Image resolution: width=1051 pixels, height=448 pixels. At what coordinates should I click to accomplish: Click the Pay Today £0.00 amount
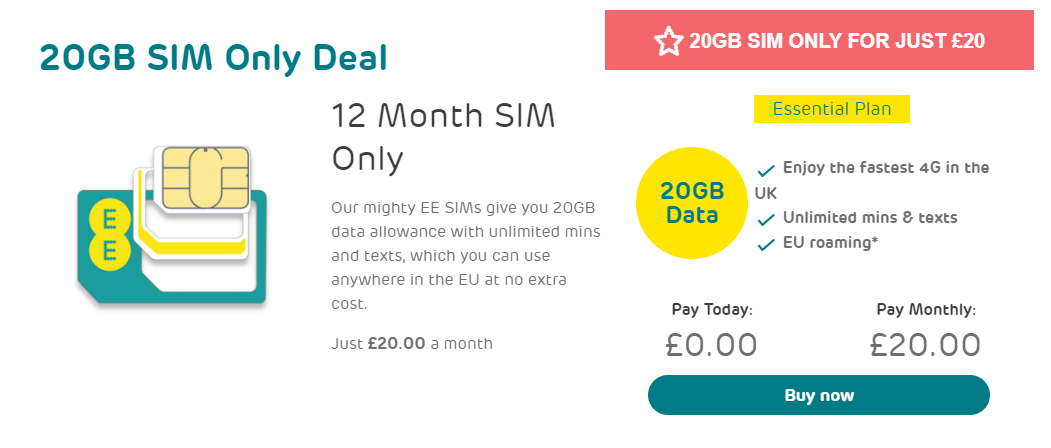point(711,345)
